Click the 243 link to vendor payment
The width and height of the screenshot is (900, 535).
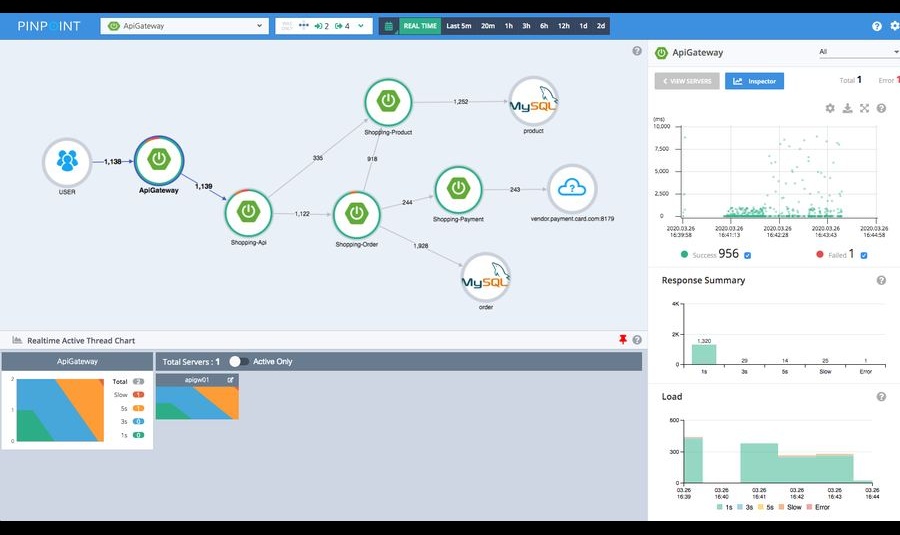pyautogui.click(x=515, y=189)
